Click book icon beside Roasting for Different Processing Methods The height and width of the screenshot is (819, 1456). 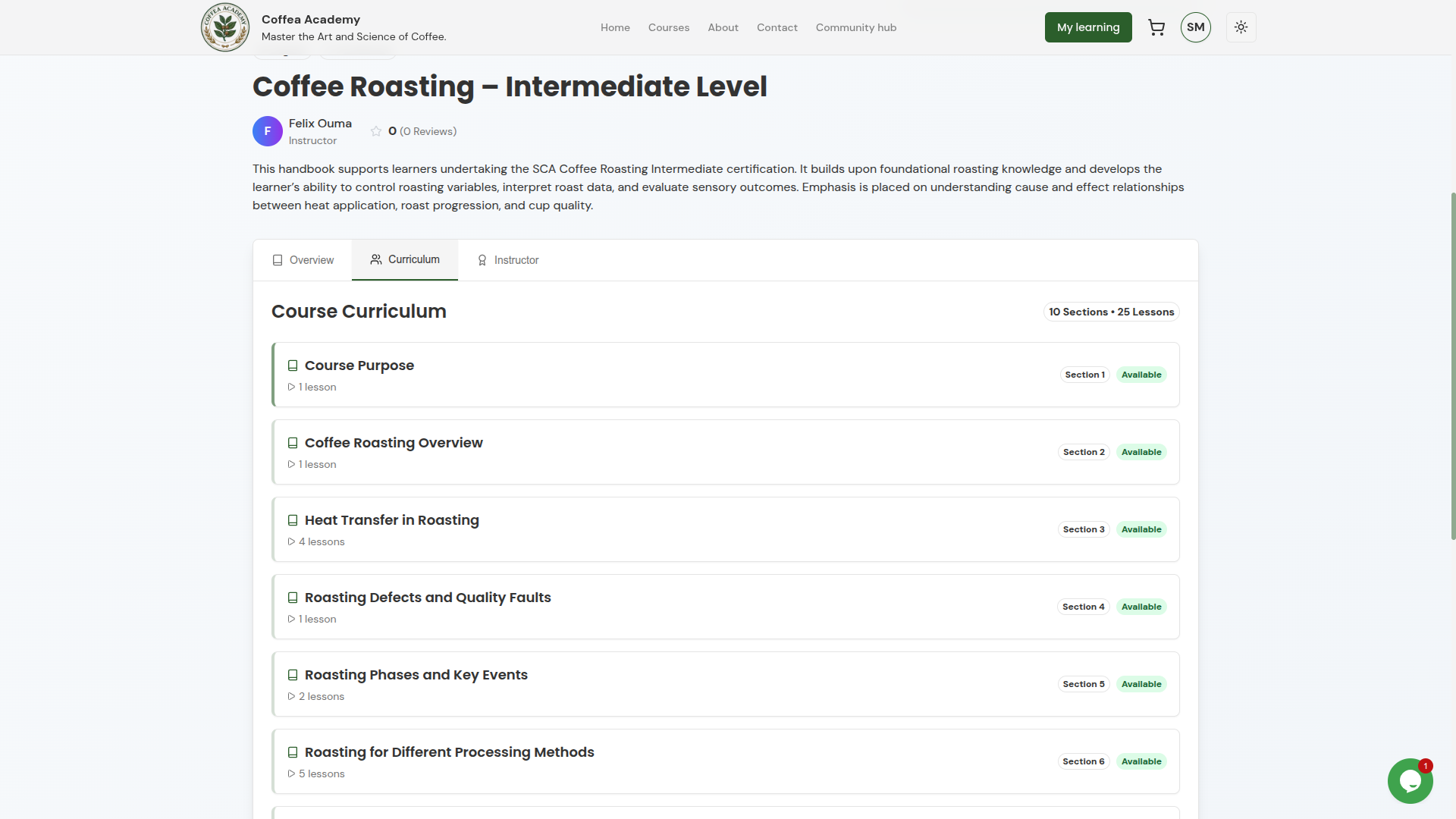pyautogui.click(x=293, y=752)
